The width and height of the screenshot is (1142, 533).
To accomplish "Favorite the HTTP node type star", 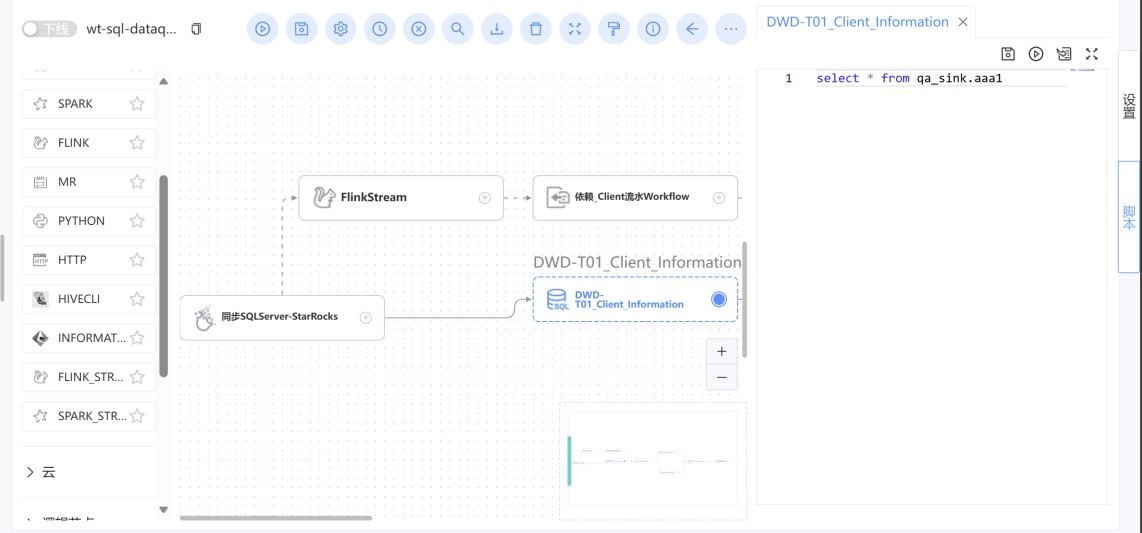I will (x=137, y=259).
